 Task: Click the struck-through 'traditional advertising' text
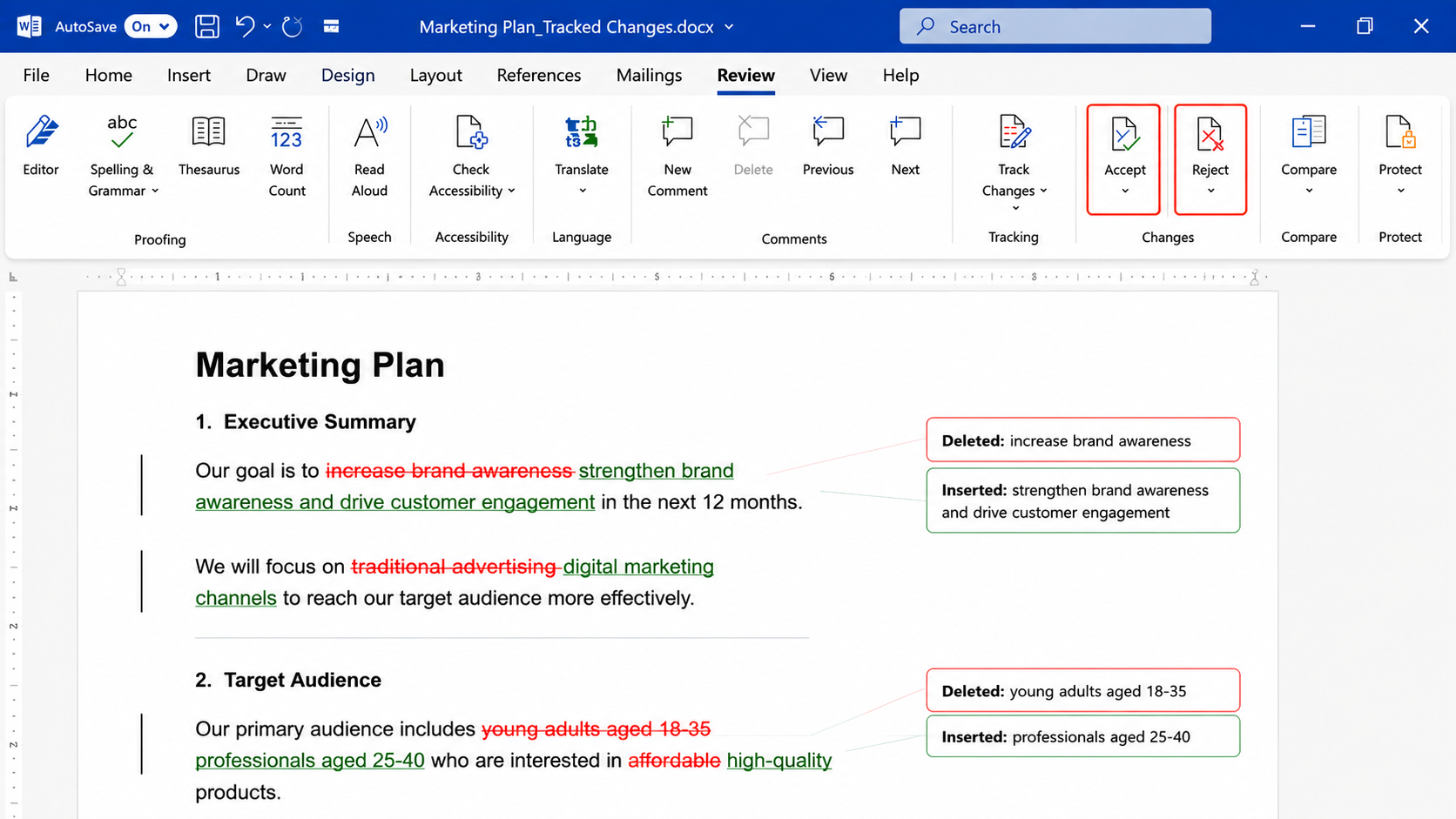[454, 567]
